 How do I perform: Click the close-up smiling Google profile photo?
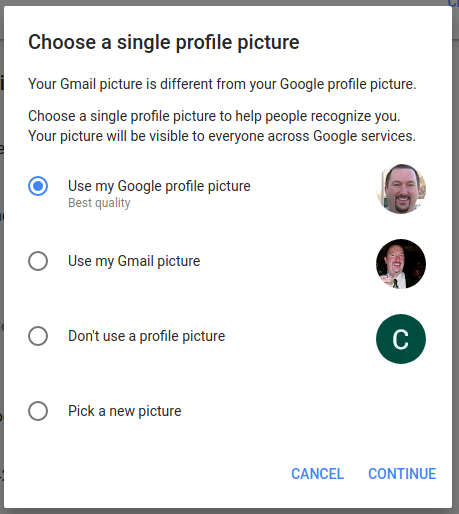point(401,189)
